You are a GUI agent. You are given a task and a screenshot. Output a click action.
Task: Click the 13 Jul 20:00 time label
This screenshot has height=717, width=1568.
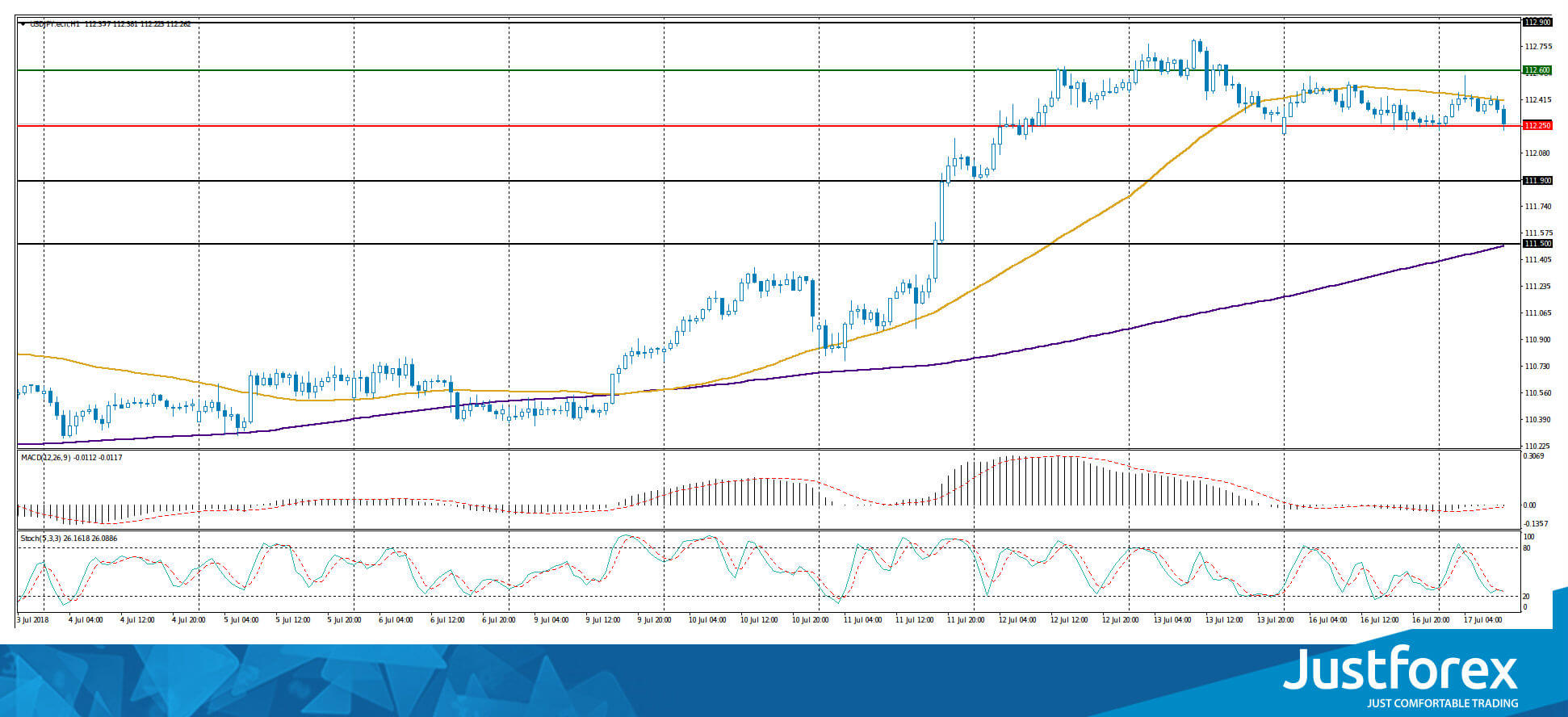point(1277,620)
